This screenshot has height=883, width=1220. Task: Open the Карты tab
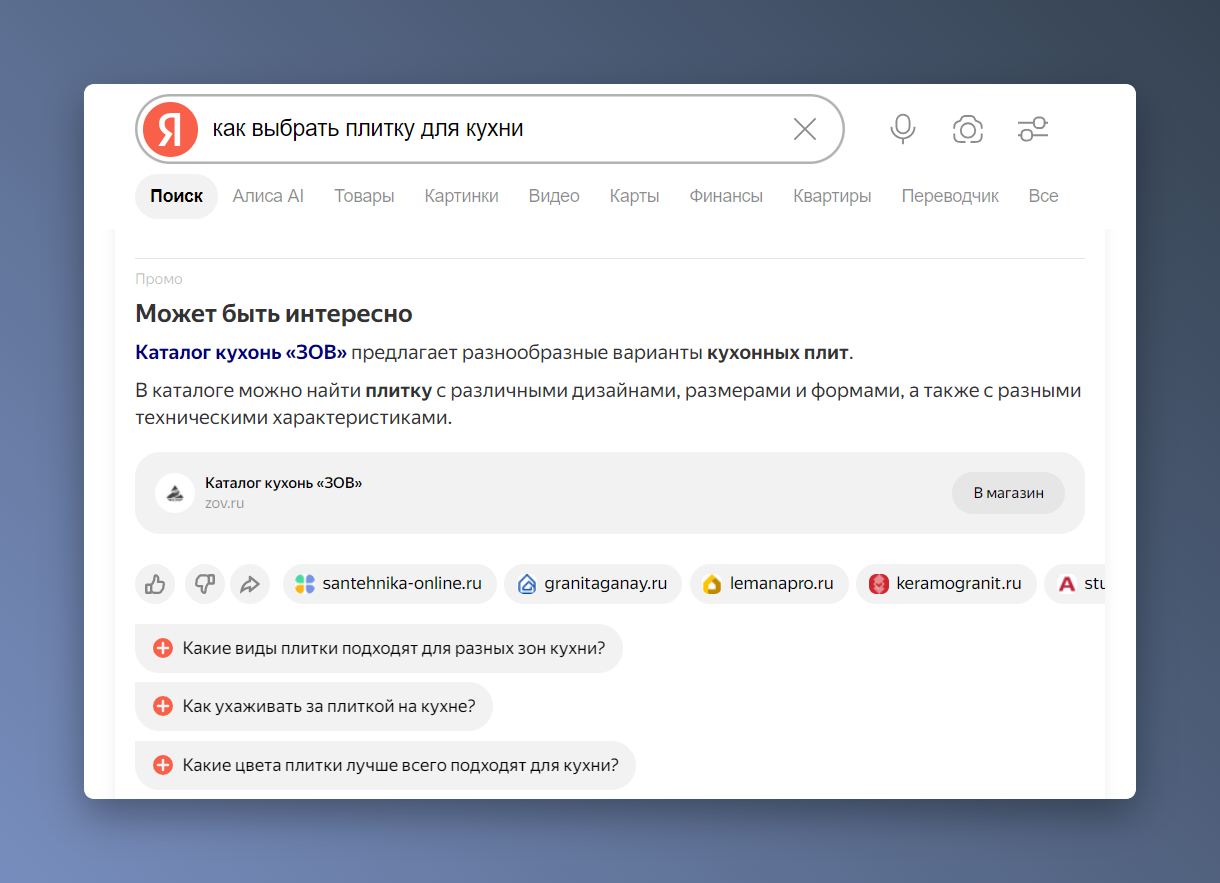[634, 196]
